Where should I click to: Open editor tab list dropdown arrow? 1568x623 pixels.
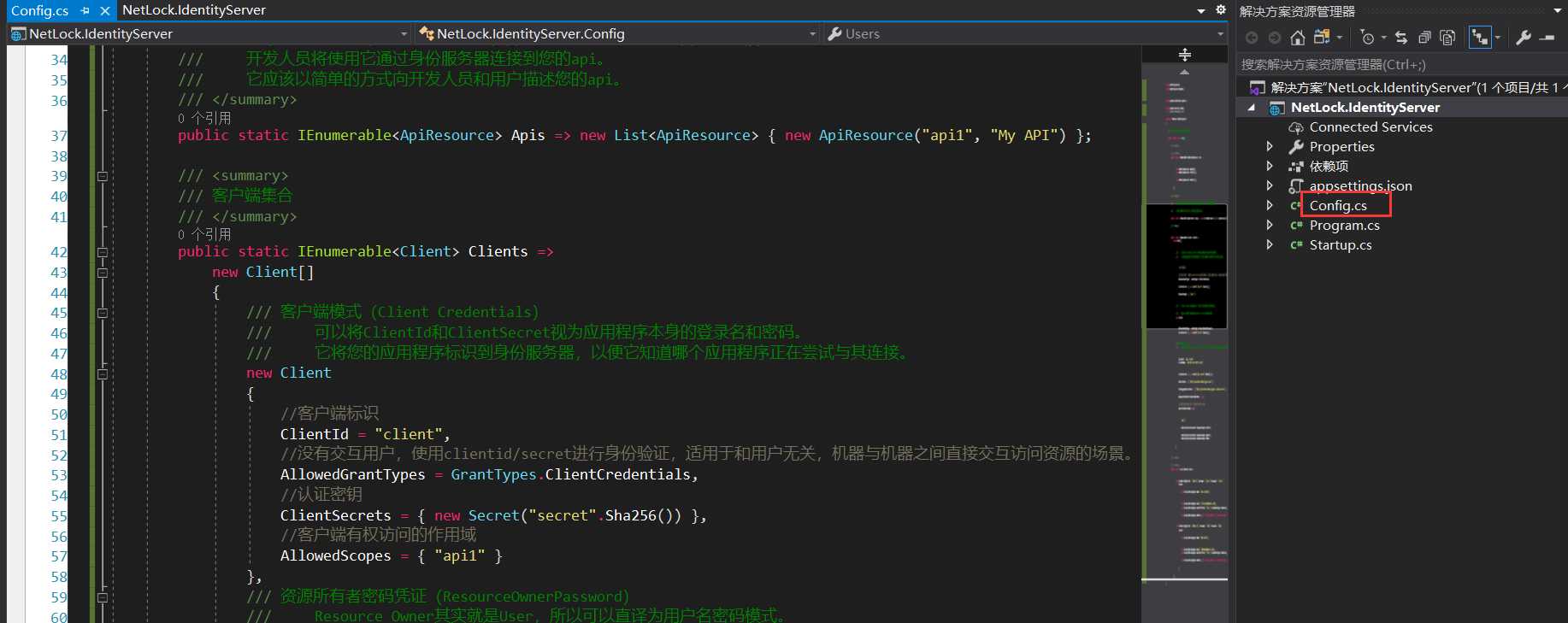tap(1201, 11)
